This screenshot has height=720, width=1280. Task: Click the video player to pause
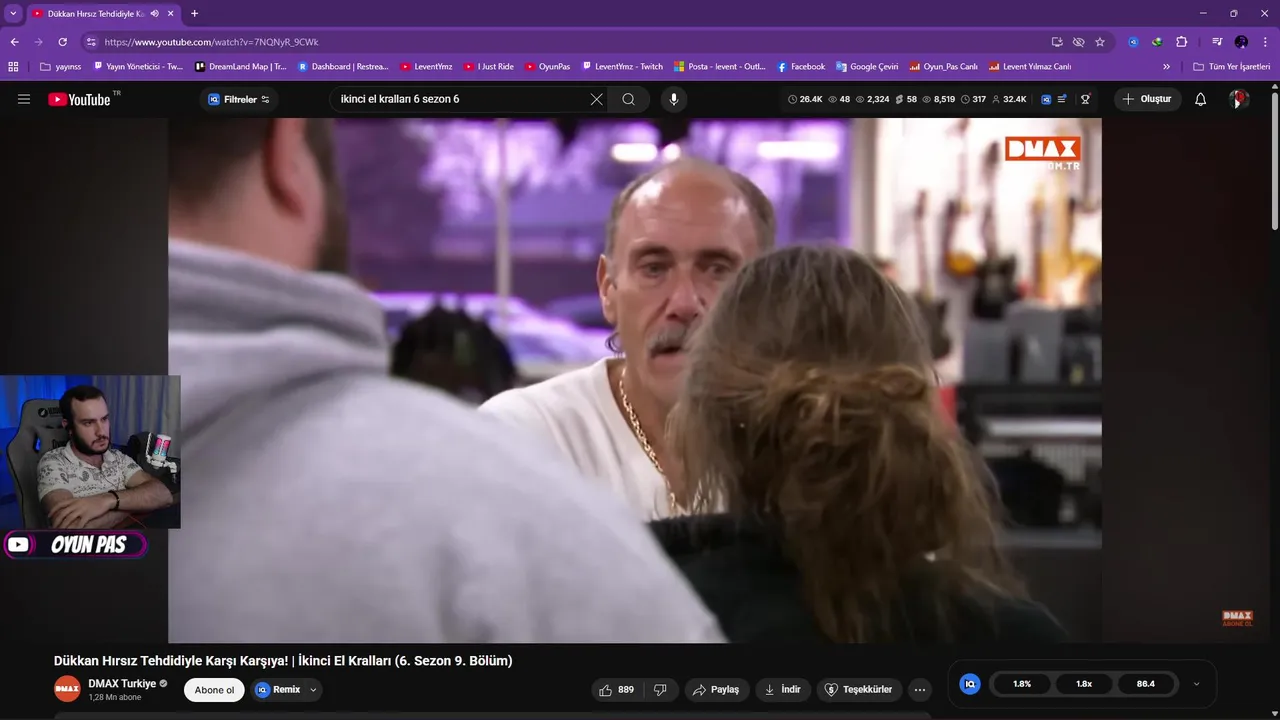(635, 380)
